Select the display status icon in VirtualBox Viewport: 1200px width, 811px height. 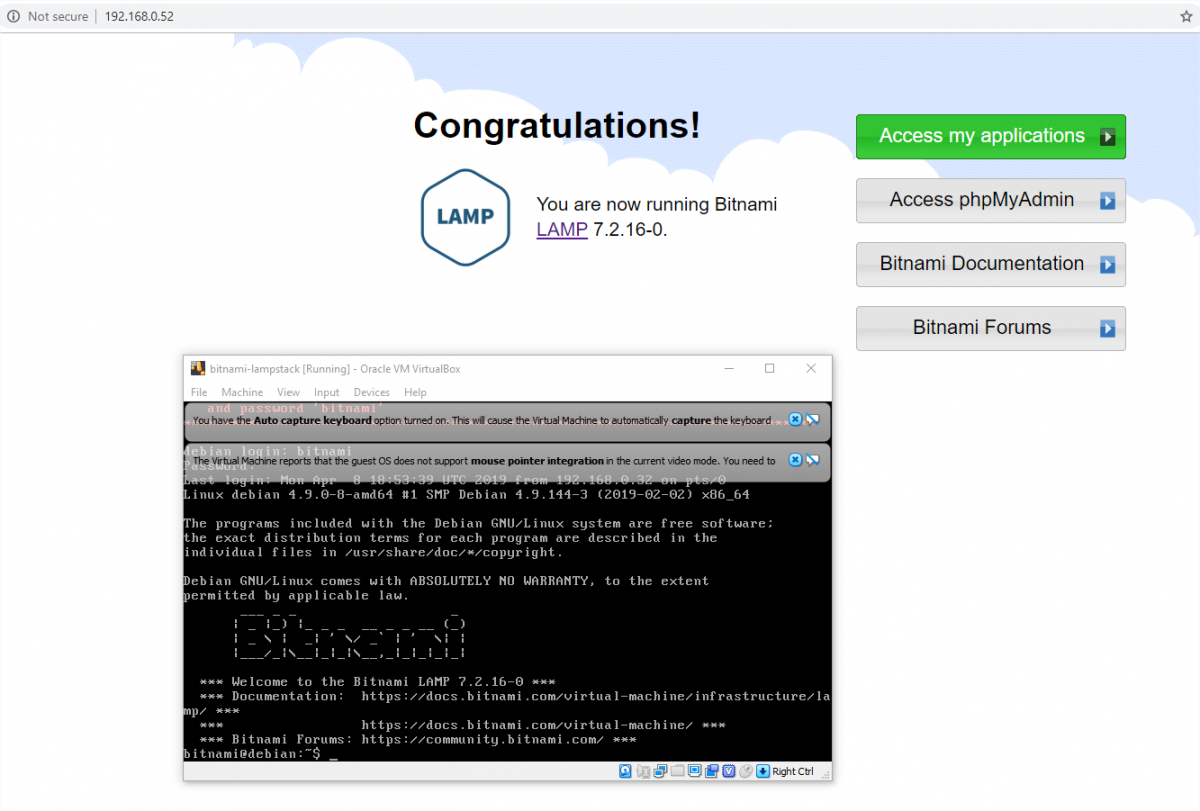click(694, 771)
